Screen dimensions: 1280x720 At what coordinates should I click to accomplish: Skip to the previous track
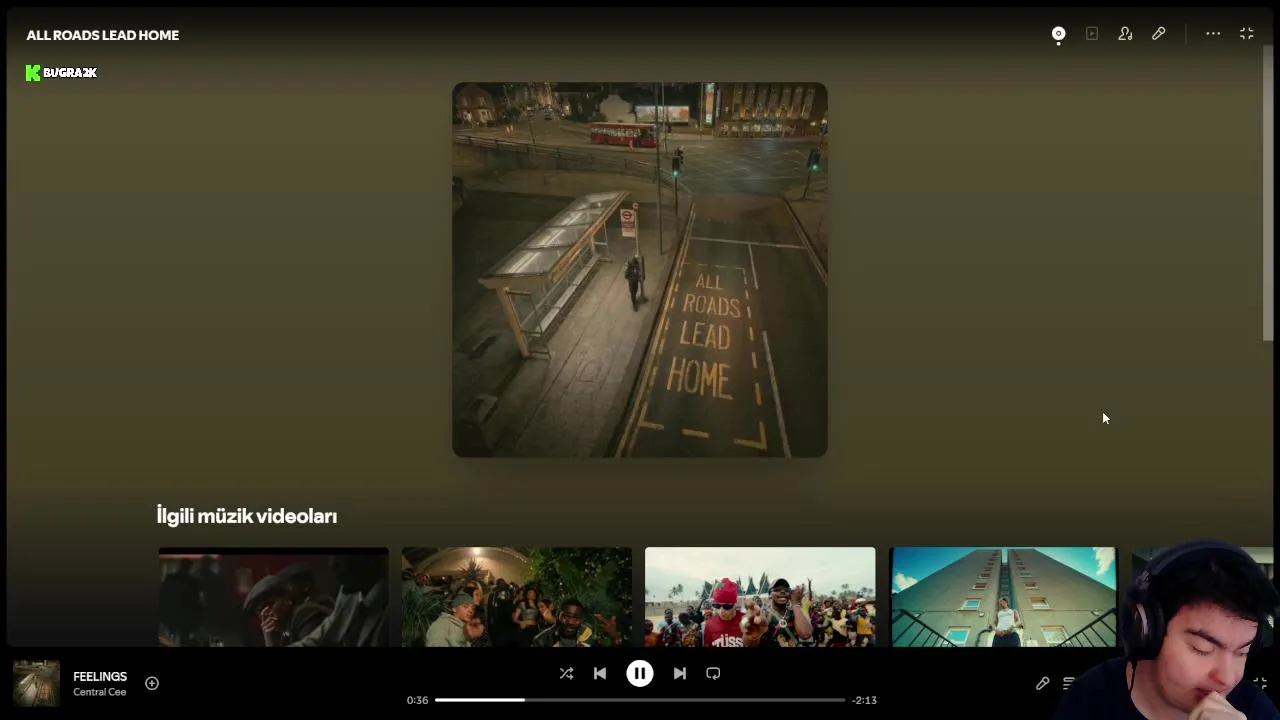coord(600,673)
